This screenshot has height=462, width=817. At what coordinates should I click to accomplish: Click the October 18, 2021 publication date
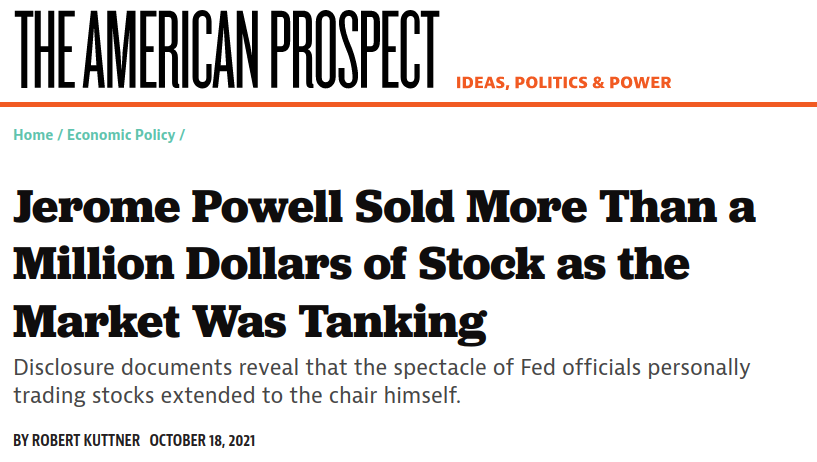point(202,441)
